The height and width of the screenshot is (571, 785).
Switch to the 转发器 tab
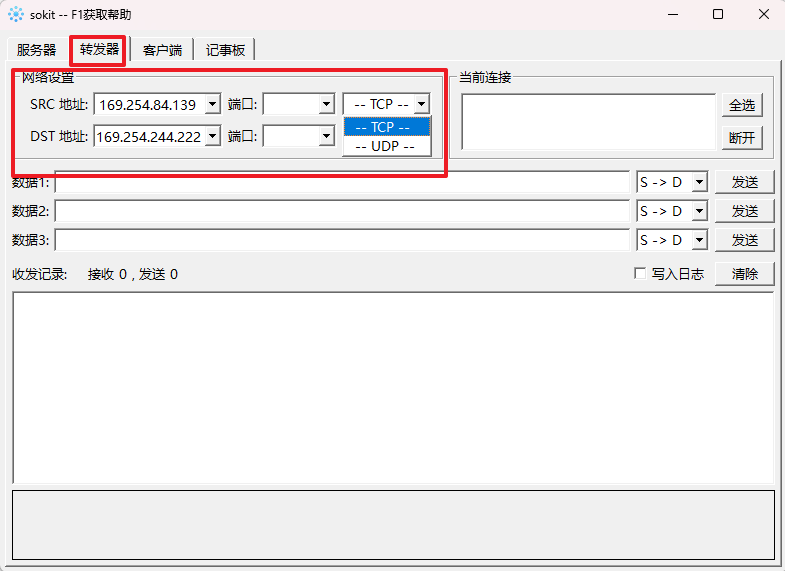(99, 49)
